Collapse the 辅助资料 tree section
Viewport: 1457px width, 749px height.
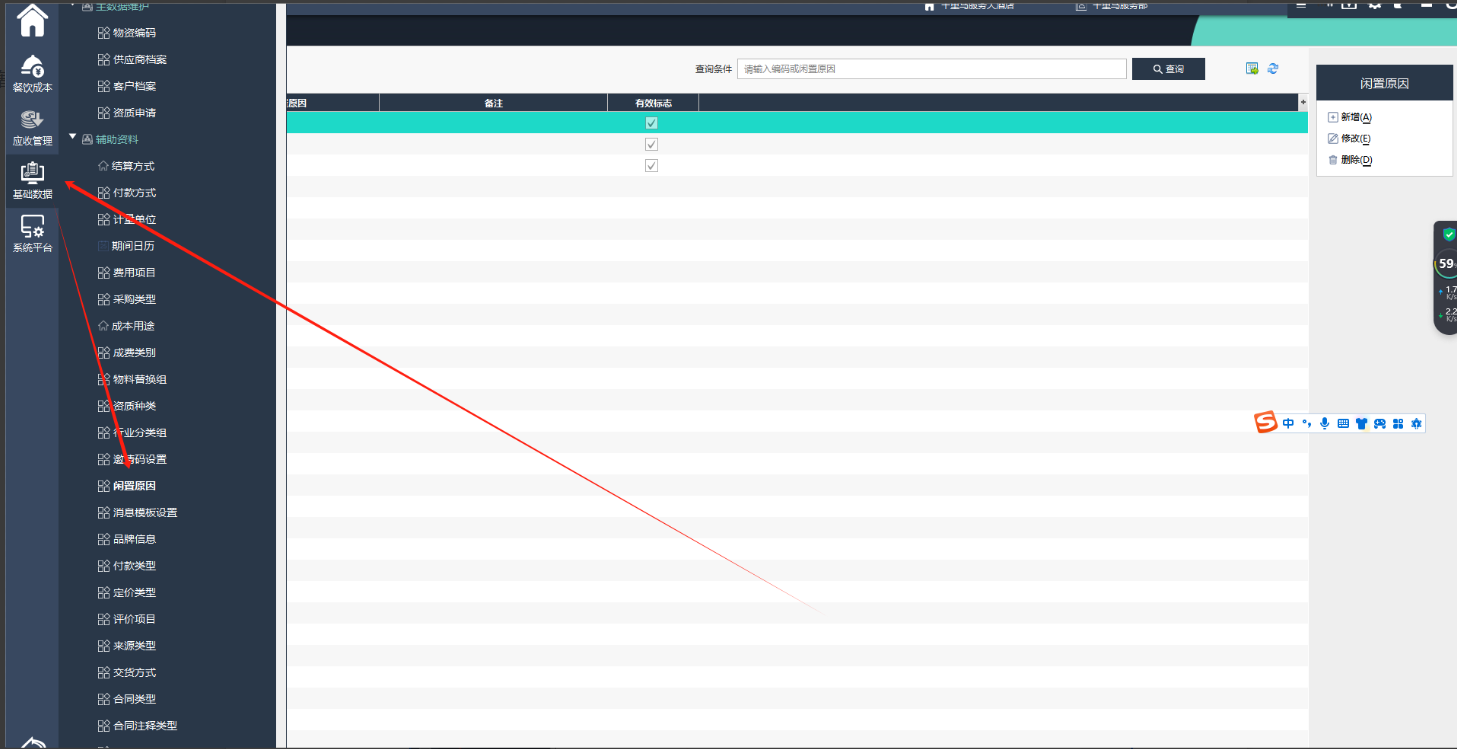click(x=72, y=138)
